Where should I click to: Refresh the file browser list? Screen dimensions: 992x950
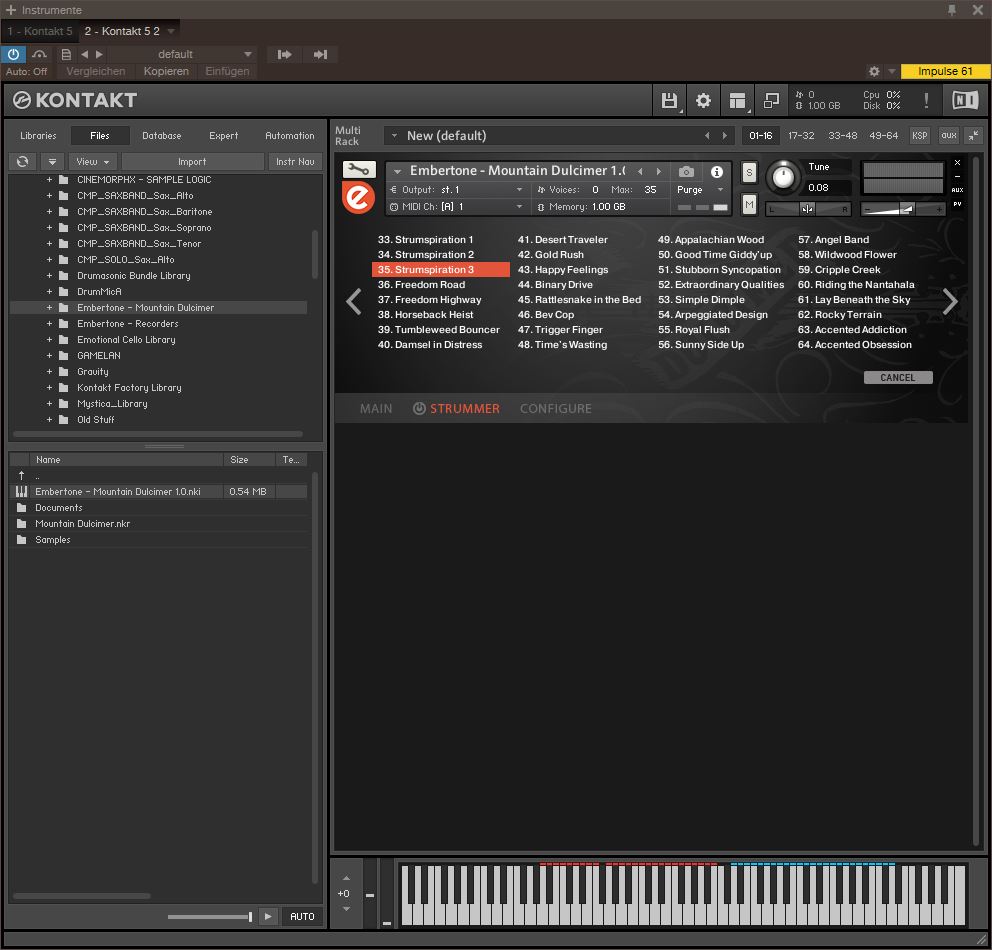tap(23, 161)
